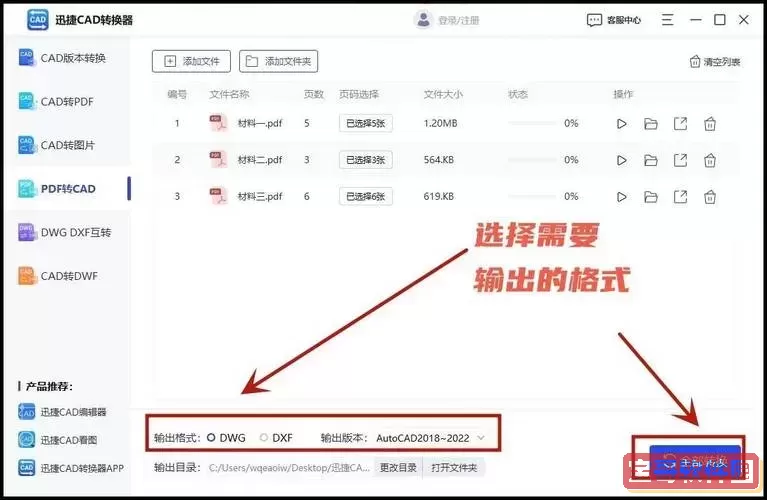Open folder icon for 材料三.pdf row
The height and width of the screenshot is (500, 767).
click(x=651, y=197)
